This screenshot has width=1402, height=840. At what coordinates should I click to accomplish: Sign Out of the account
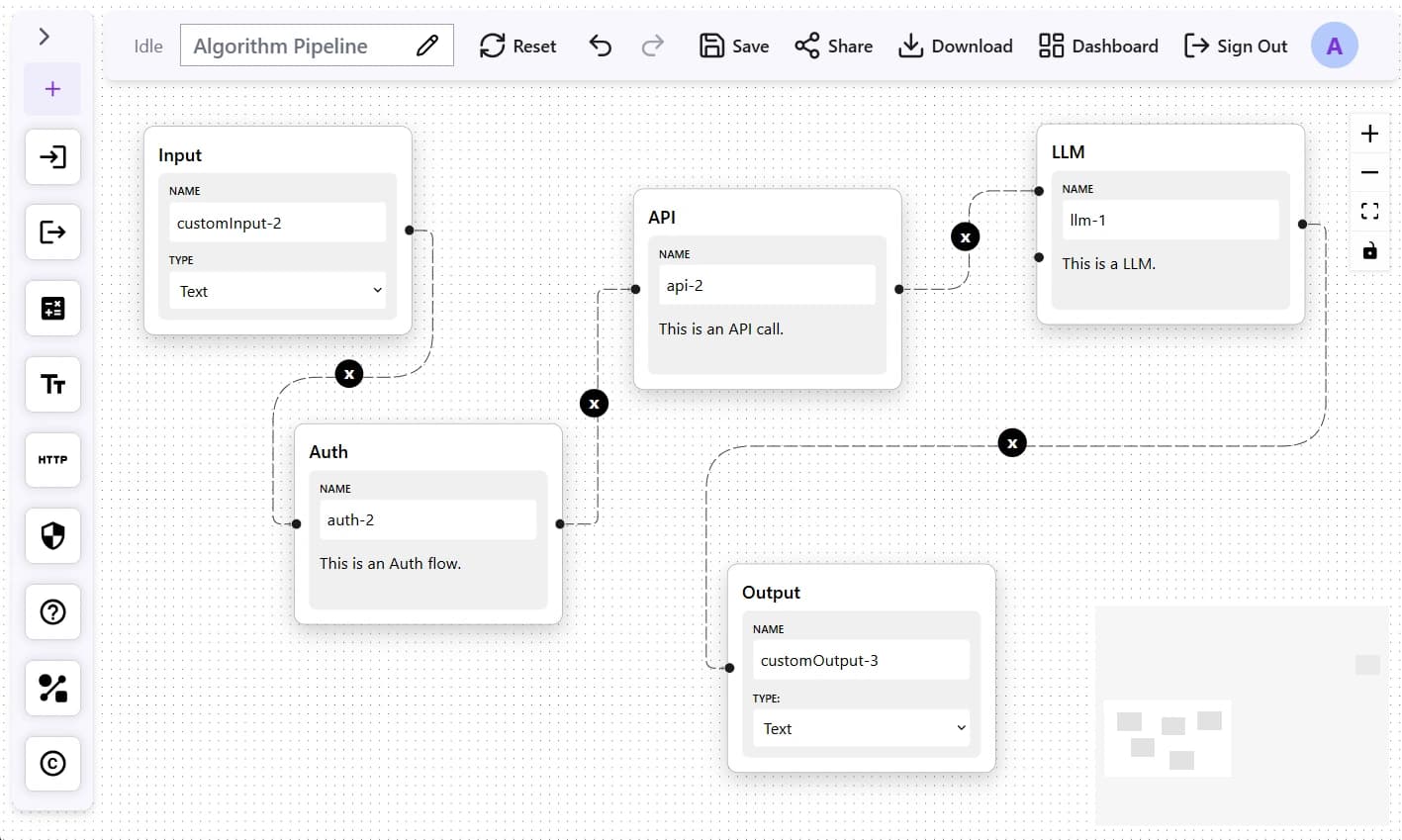point(1236,46)
